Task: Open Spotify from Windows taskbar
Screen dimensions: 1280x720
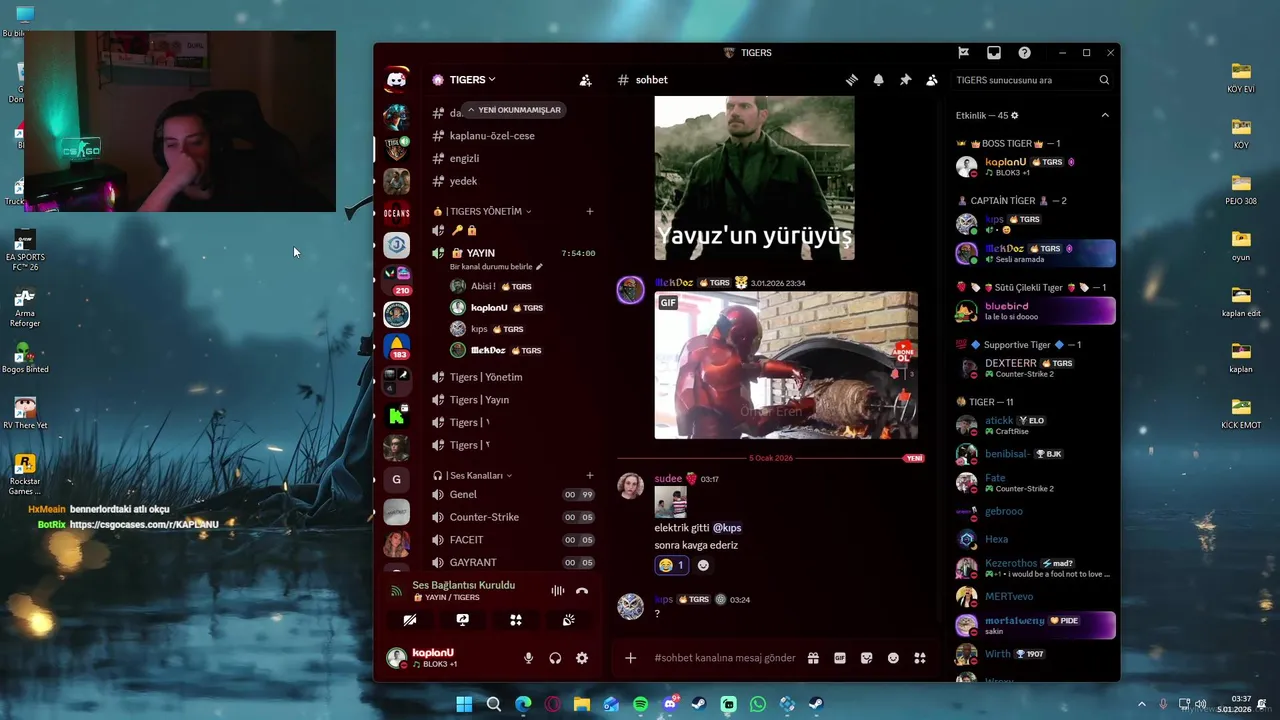Action: tap(640, 704)
